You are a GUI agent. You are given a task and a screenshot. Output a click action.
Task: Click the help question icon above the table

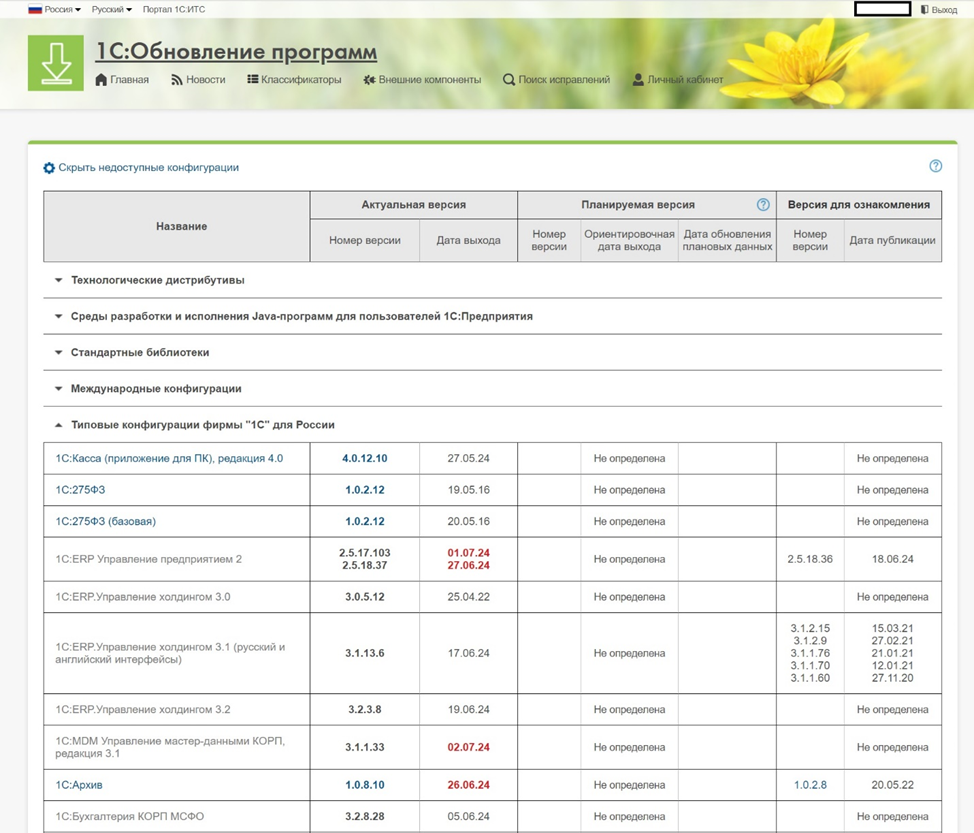pyautogui.click(x=935, y=167)
